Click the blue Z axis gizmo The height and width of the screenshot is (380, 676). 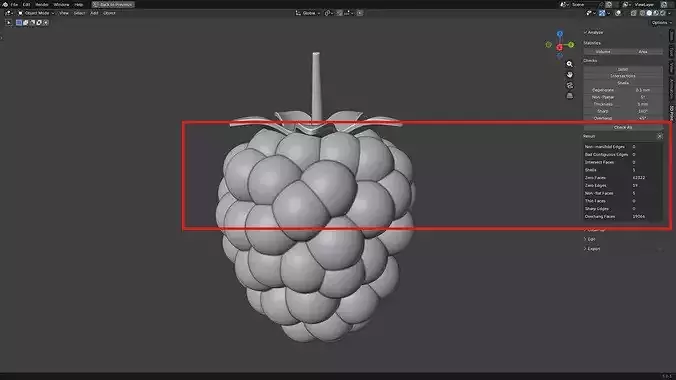coord(560,34)
